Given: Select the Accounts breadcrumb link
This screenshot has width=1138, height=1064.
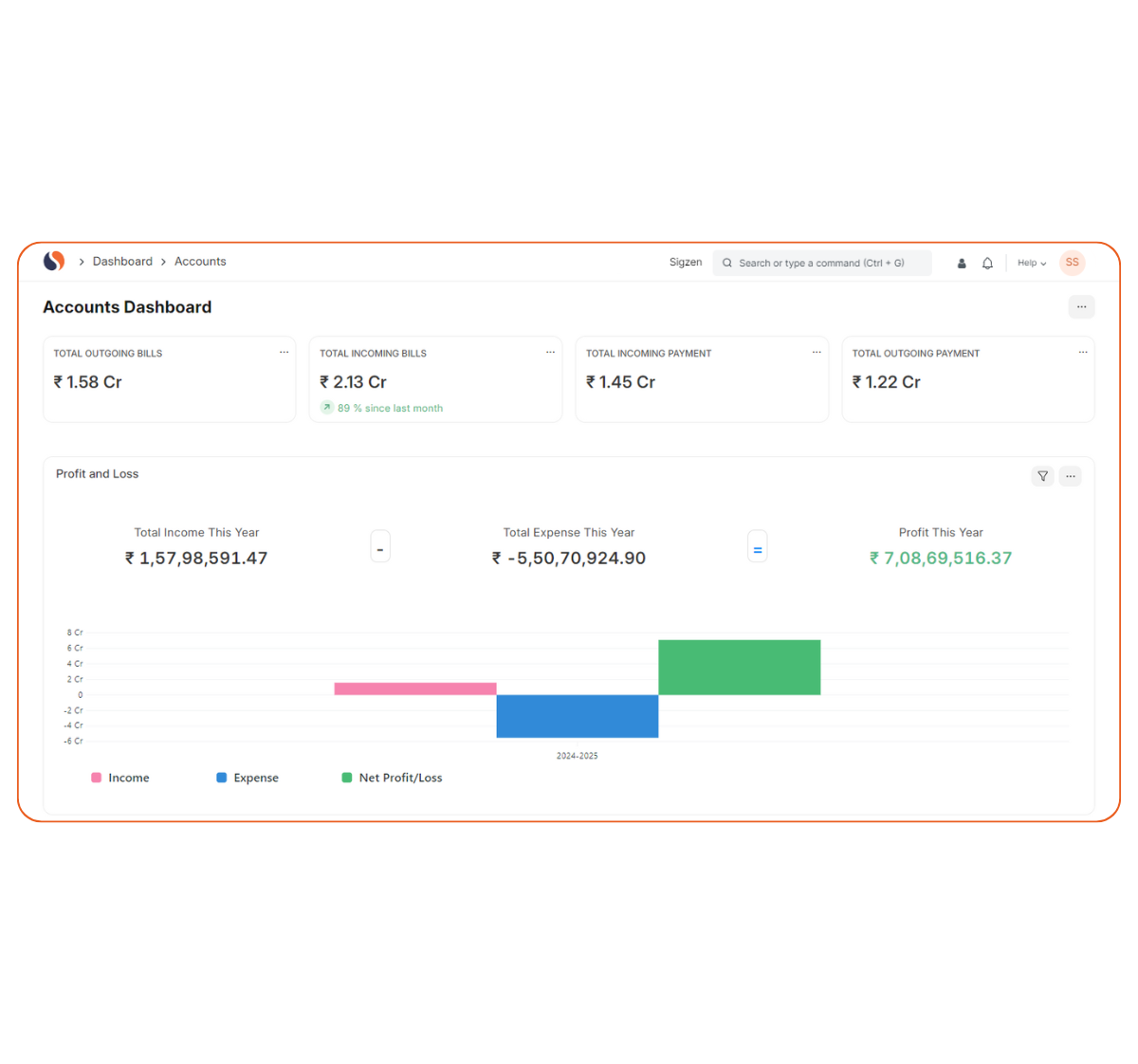Looking at the screenshot, I should pos(200,262).
